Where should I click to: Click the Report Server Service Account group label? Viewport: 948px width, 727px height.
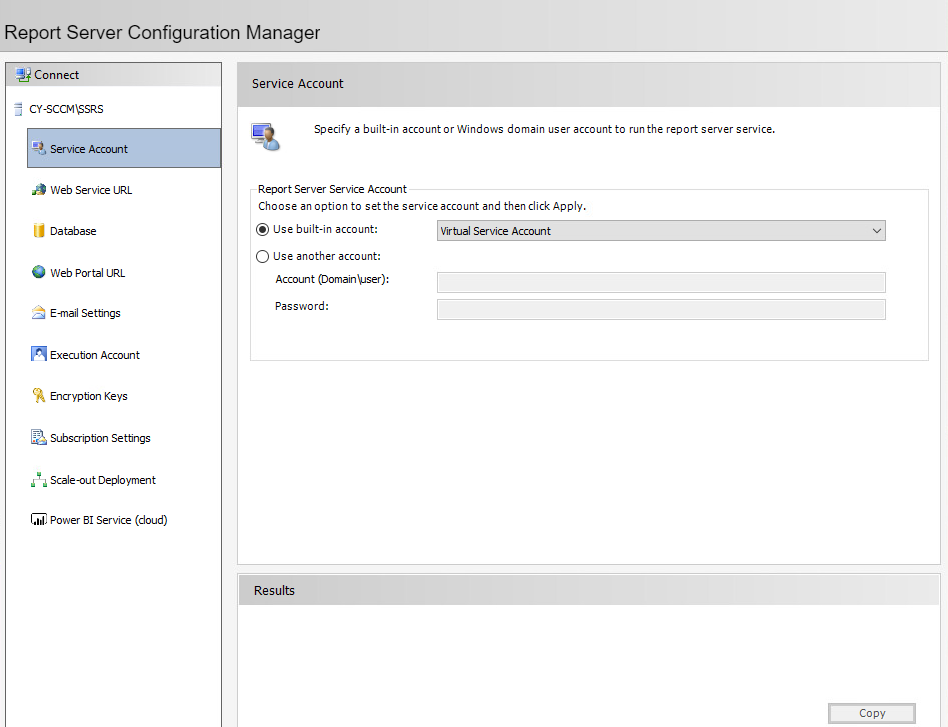tap(333, 189)
